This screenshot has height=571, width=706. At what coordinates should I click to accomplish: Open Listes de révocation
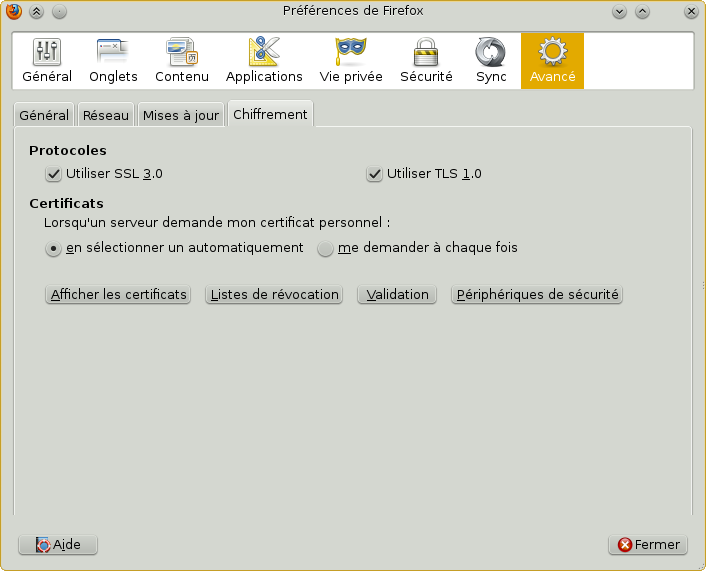pos(274,295)
